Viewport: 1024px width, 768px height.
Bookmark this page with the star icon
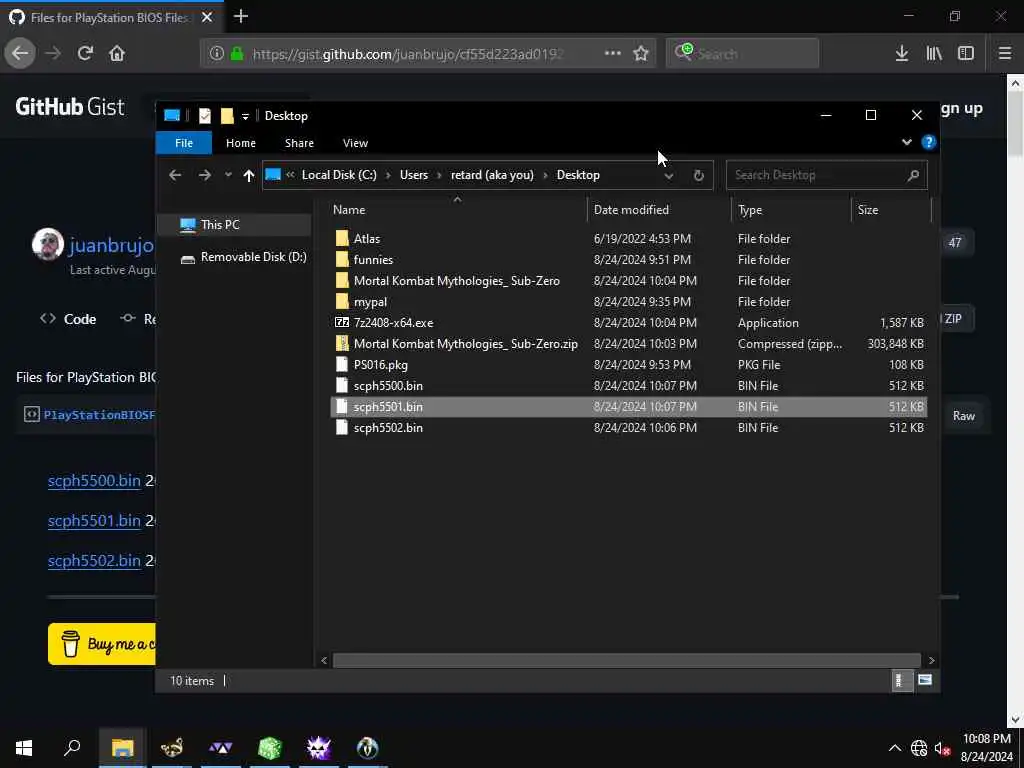641,53
